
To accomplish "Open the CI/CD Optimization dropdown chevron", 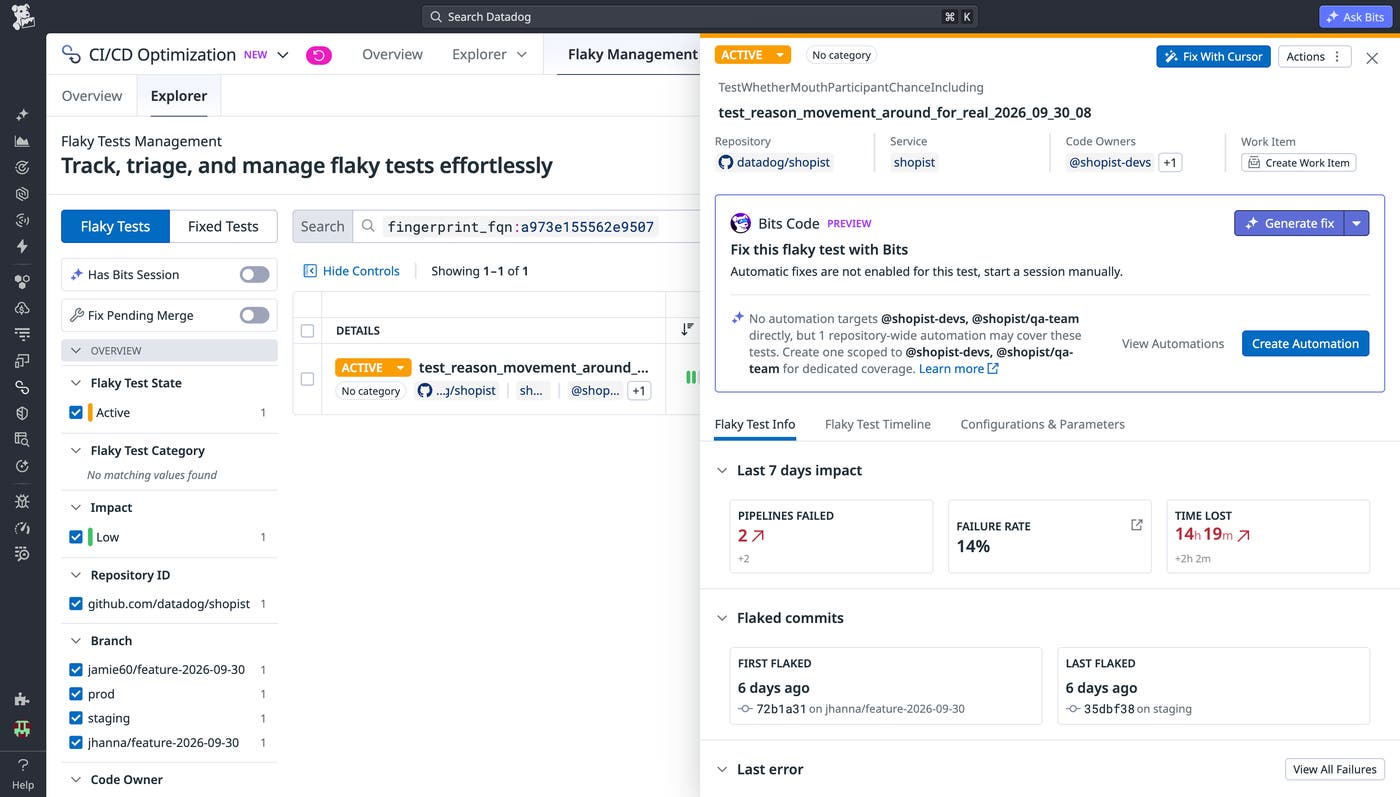I will [283, 55].
